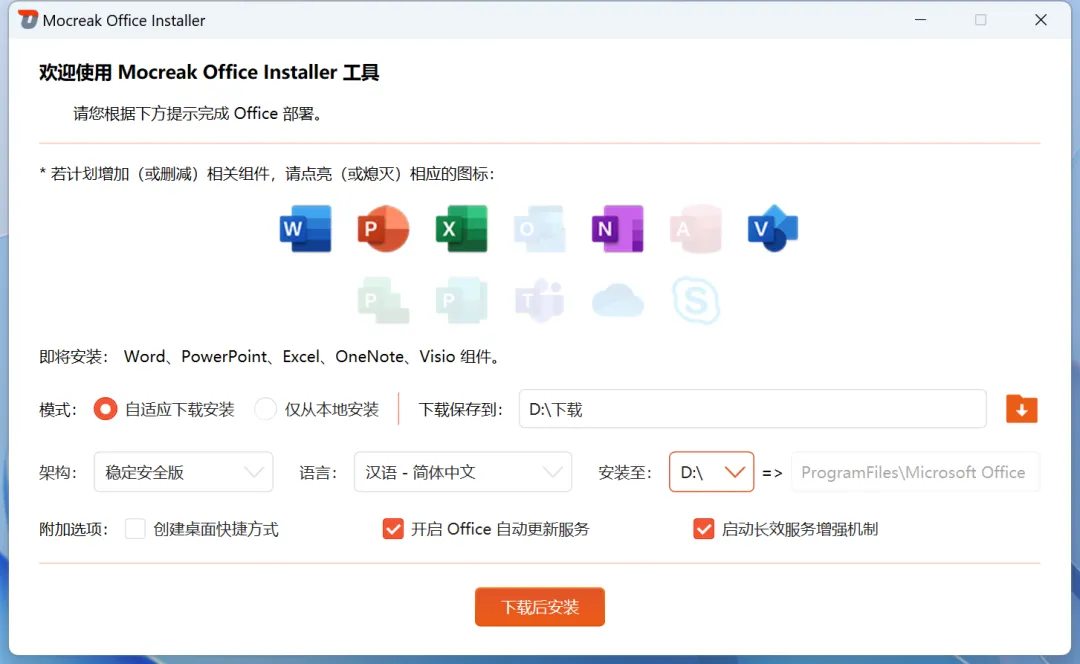Click the 模式 label
The height and width of the screenshot is (664, 1080).
point(58,410)
